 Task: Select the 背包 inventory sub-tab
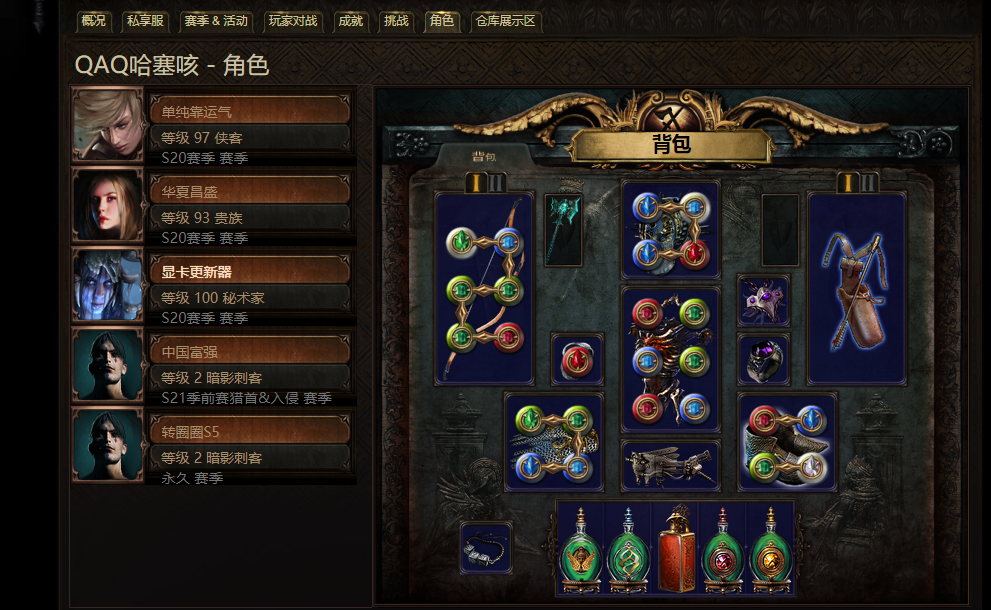483,156
